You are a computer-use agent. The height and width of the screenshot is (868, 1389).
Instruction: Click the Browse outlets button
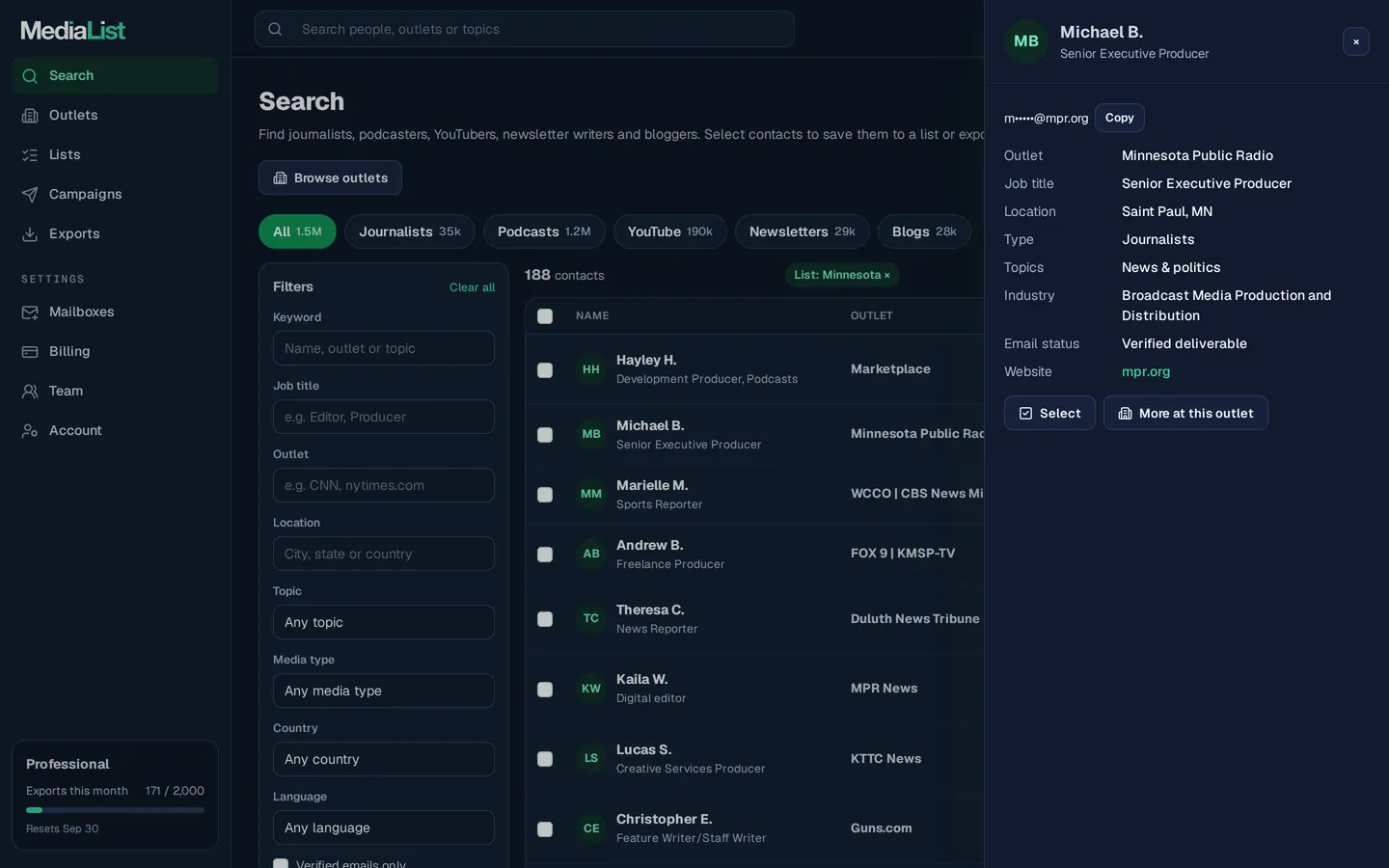330,177
